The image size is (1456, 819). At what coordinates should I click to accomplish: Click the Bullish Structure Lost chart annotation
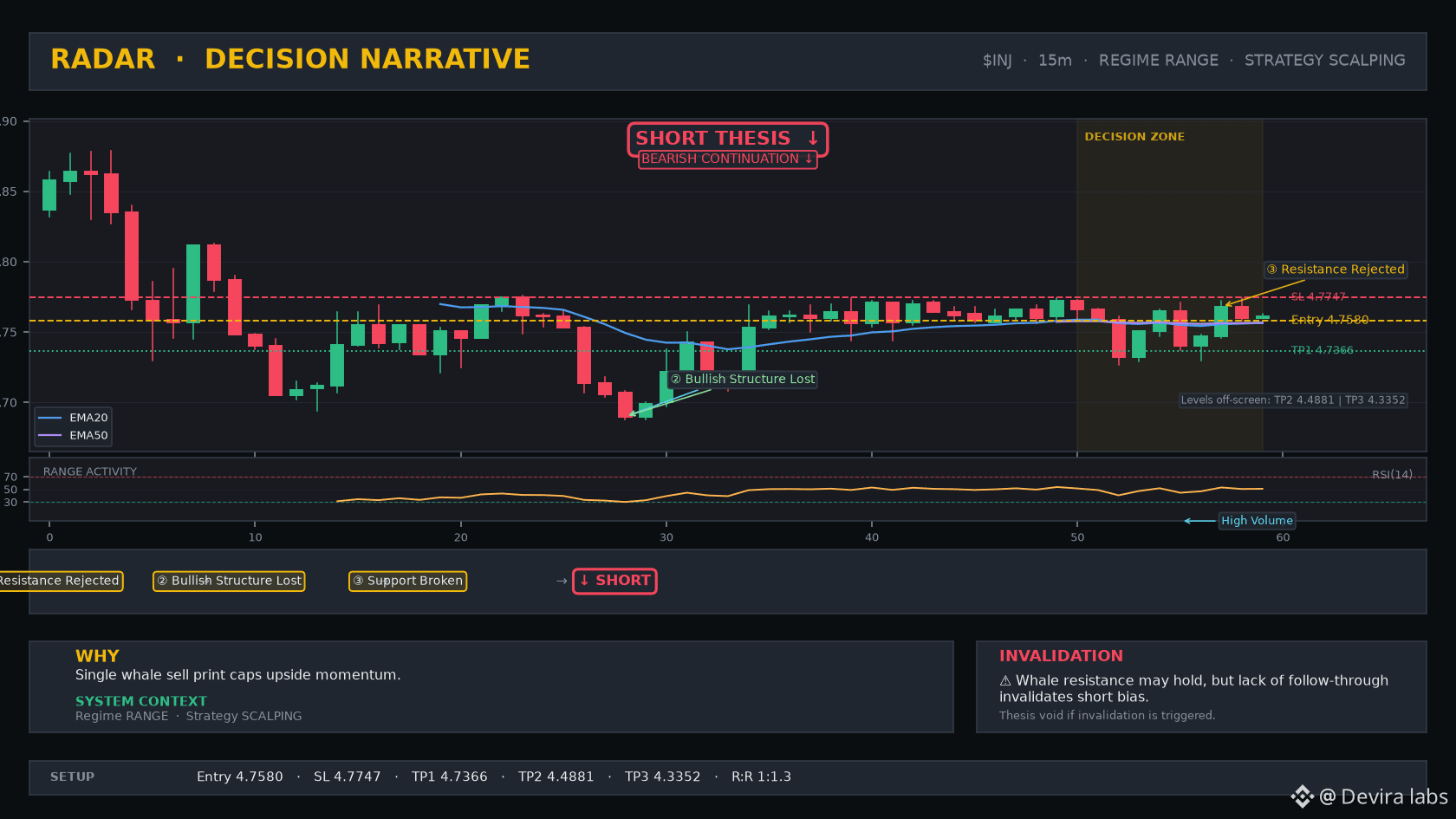(743, 380)
